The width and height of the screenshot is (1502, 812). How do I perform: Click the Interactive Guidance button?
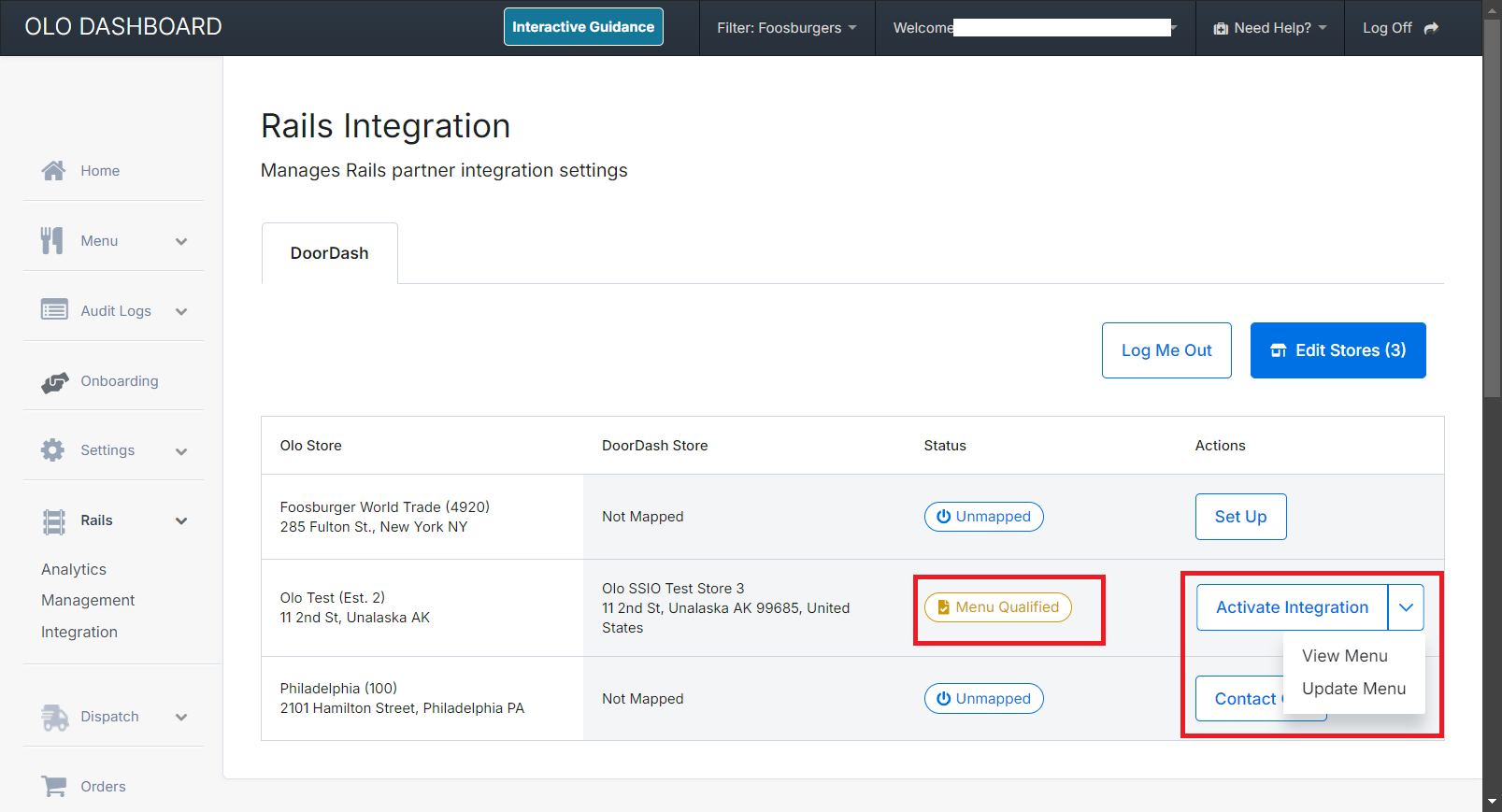coord(583,27)
